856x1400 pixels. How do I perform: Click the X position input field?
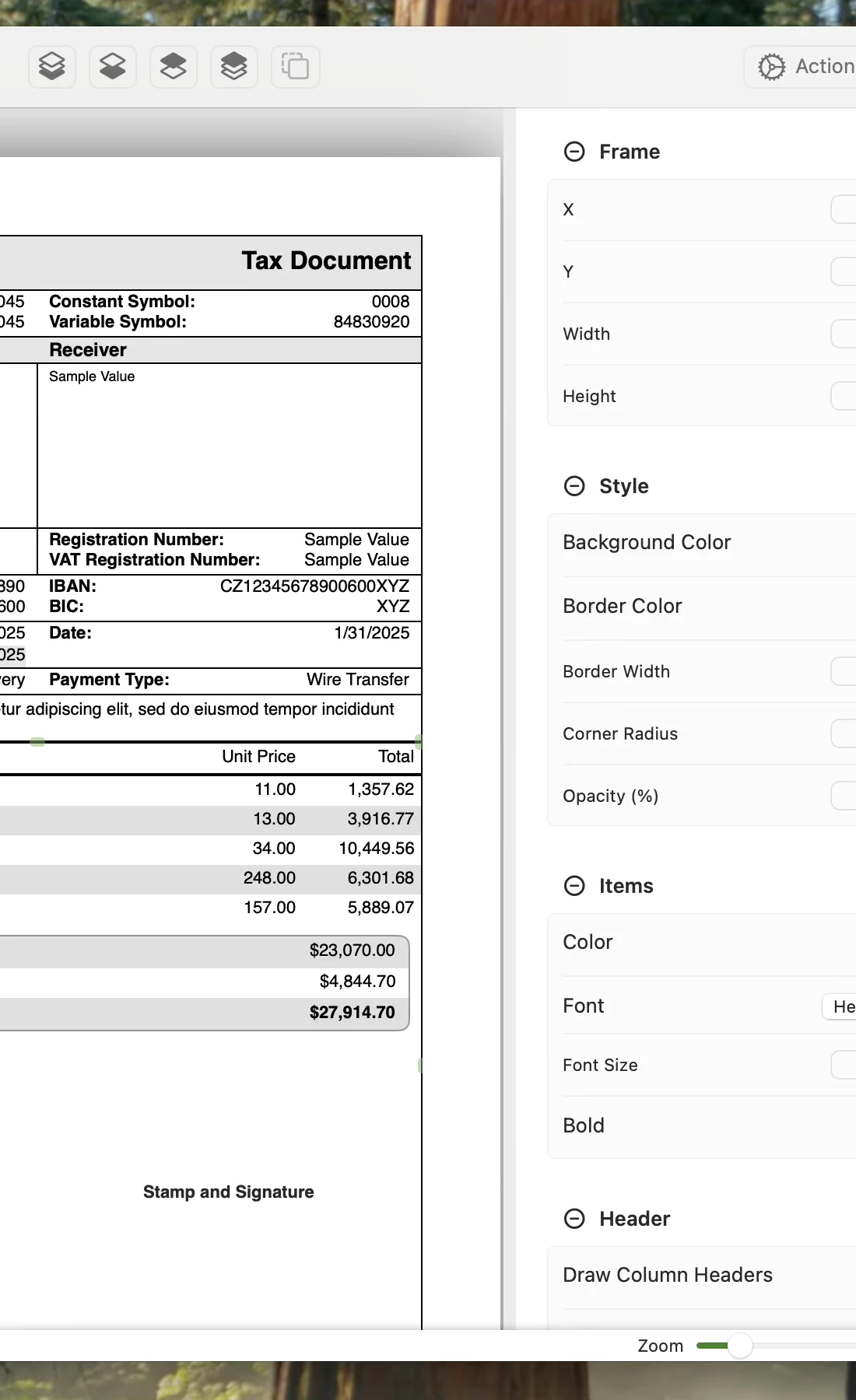click(x=844, y=209)
